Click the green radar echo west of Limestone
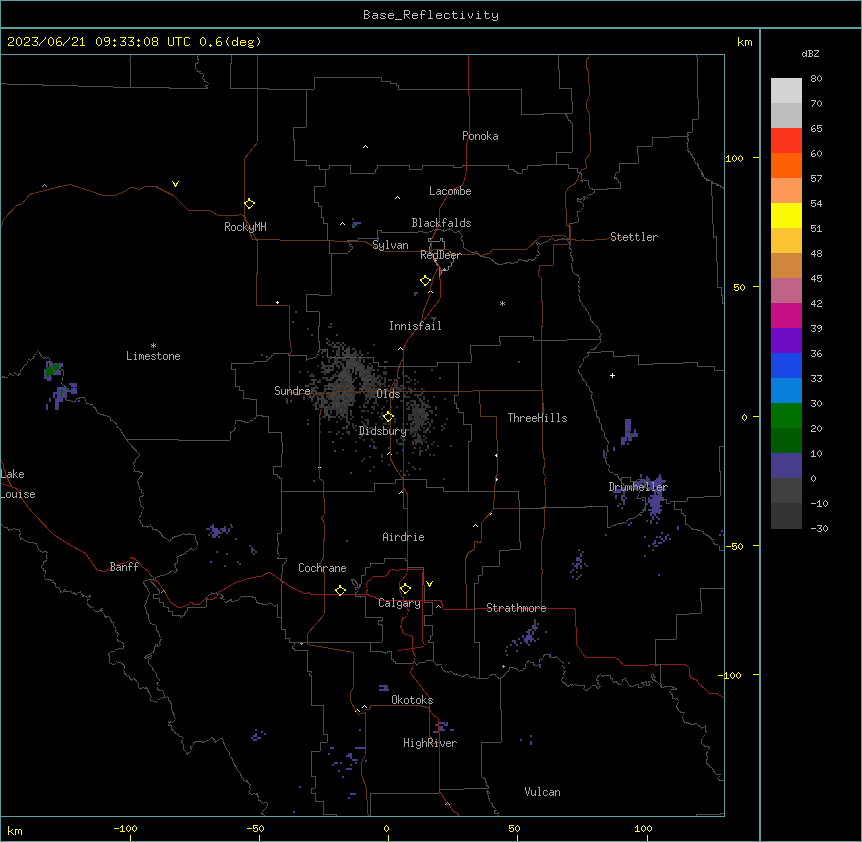Image resolution: width=862 pixels, height=842 pixels. (x=52, y=370)
